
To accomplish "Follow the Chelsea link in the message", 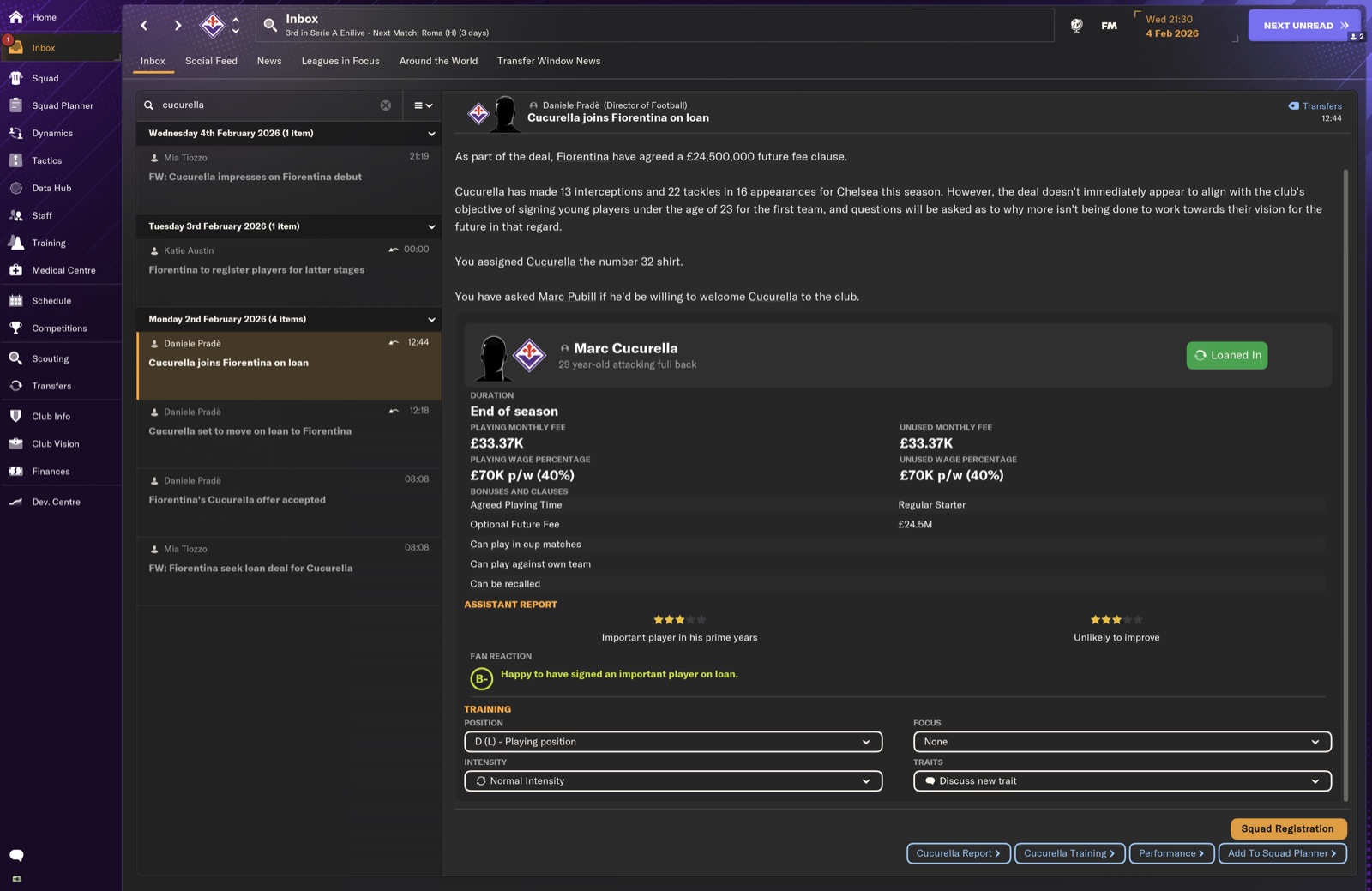I will 857,192.
